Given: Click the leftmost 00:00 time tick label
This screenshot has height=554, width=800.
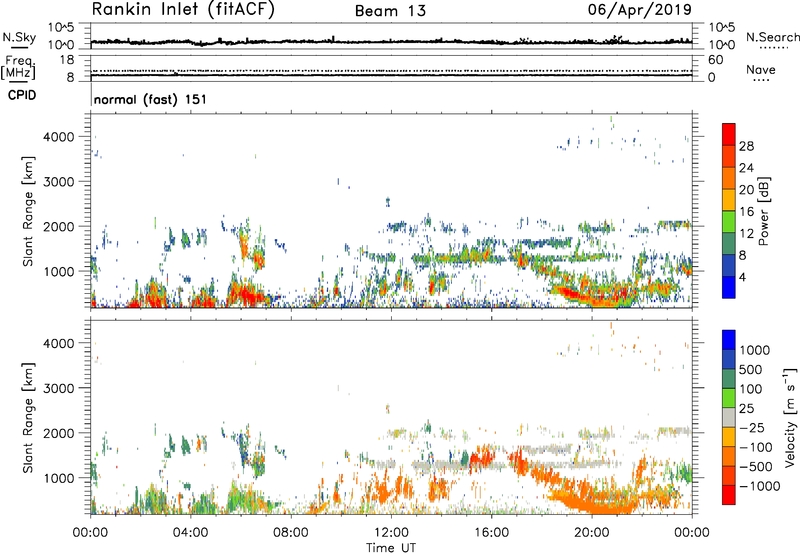Looking at the screenshot, I should pos(90,533).
